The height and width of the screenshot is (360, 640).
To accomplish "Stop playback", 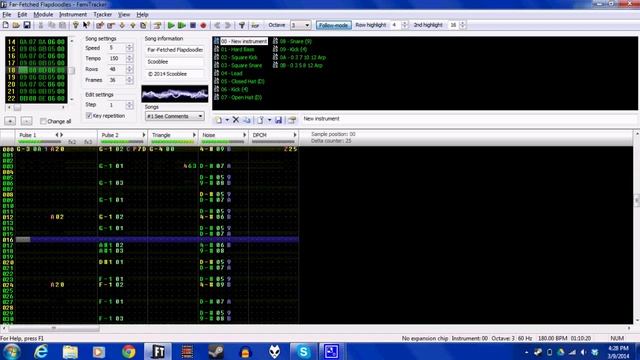I will coord(193,25).
